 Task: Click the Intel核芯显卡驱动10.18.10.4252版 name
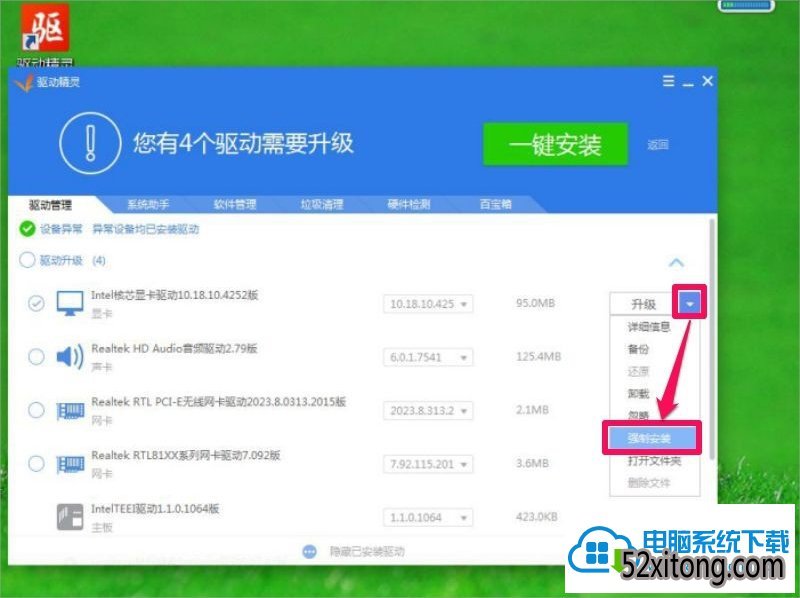(174, 295)
